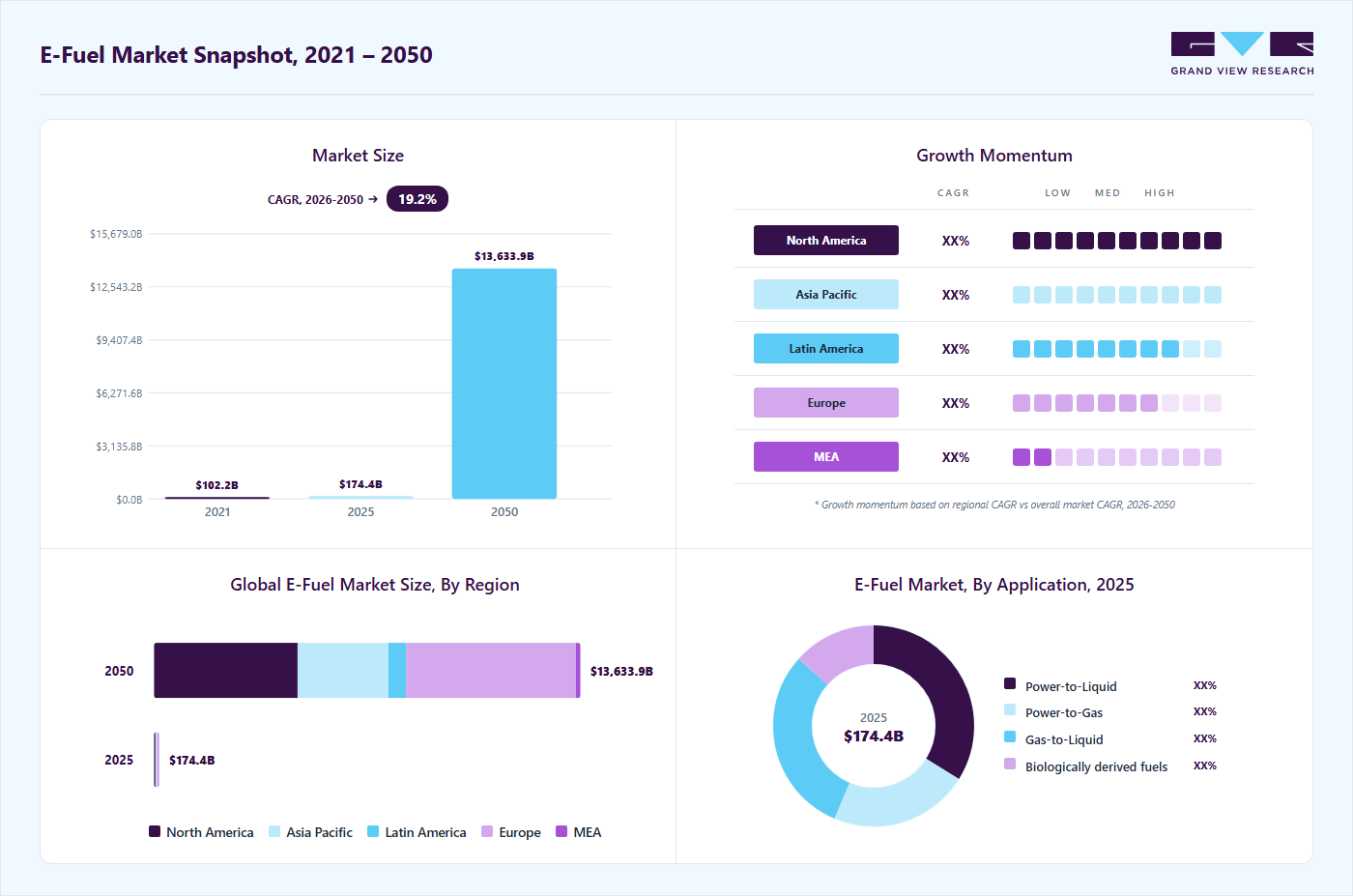Click the 2021 bar in Market Size chart
This screenshot has height=896, width=1353.
coord(217,498)
